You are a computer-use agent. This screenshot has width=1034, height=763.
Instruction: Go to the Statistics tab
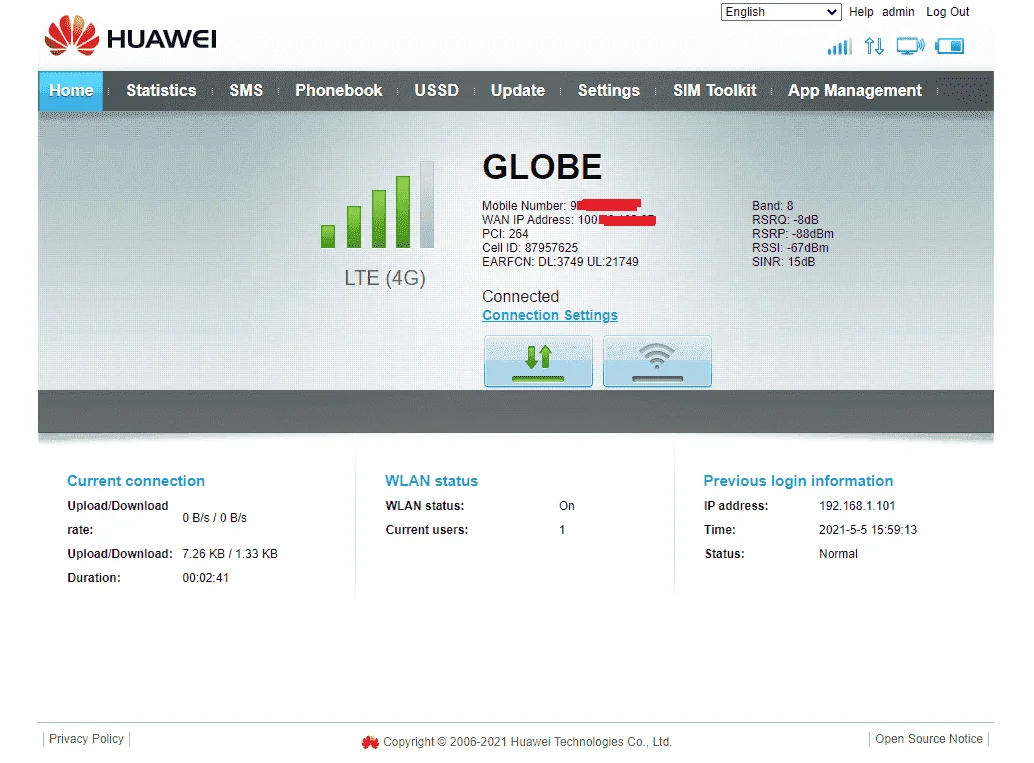161,90
